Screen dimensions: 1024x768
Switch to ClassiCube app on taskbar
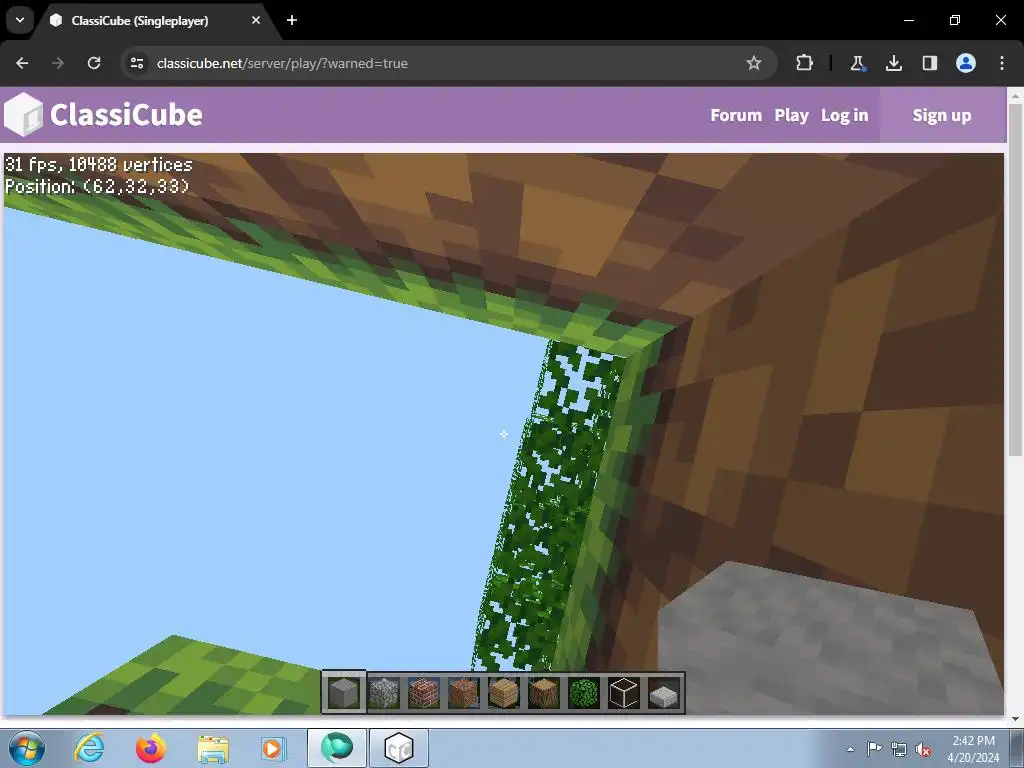point(399,748)
